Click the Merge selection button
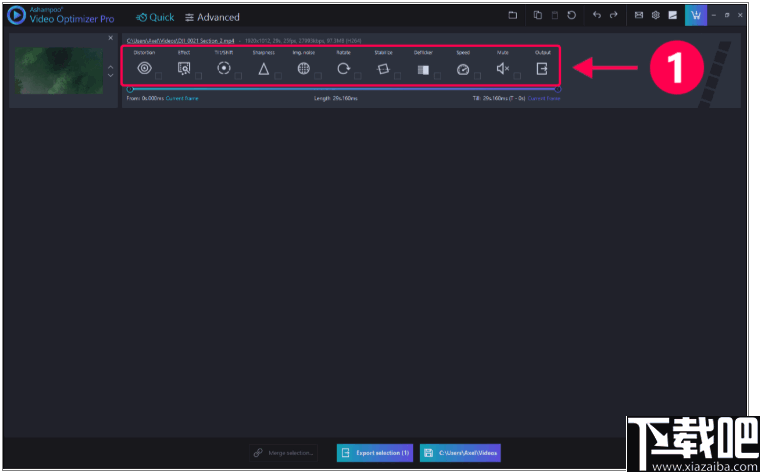 click(x=284, y=453)
